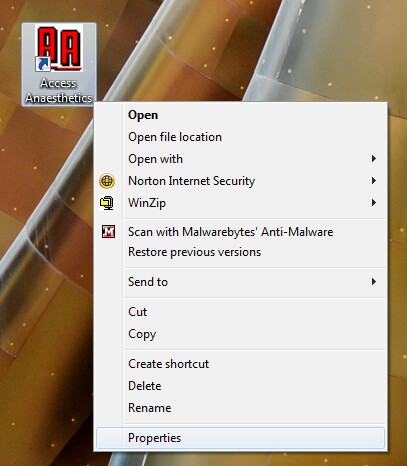Select the Access Anaesthetics desktop shortcut icon
The image size is (407, 466).
point(59,49)
